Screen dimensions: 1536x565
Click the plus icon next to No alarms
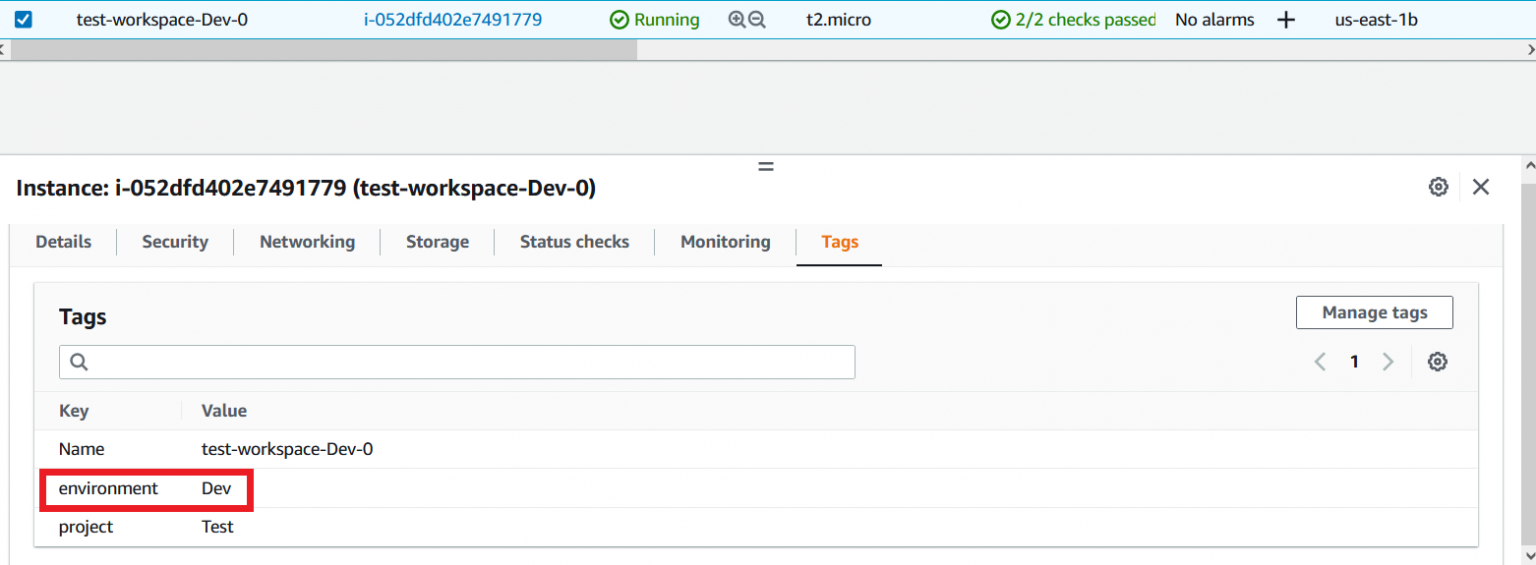(x=1286, y=20)
